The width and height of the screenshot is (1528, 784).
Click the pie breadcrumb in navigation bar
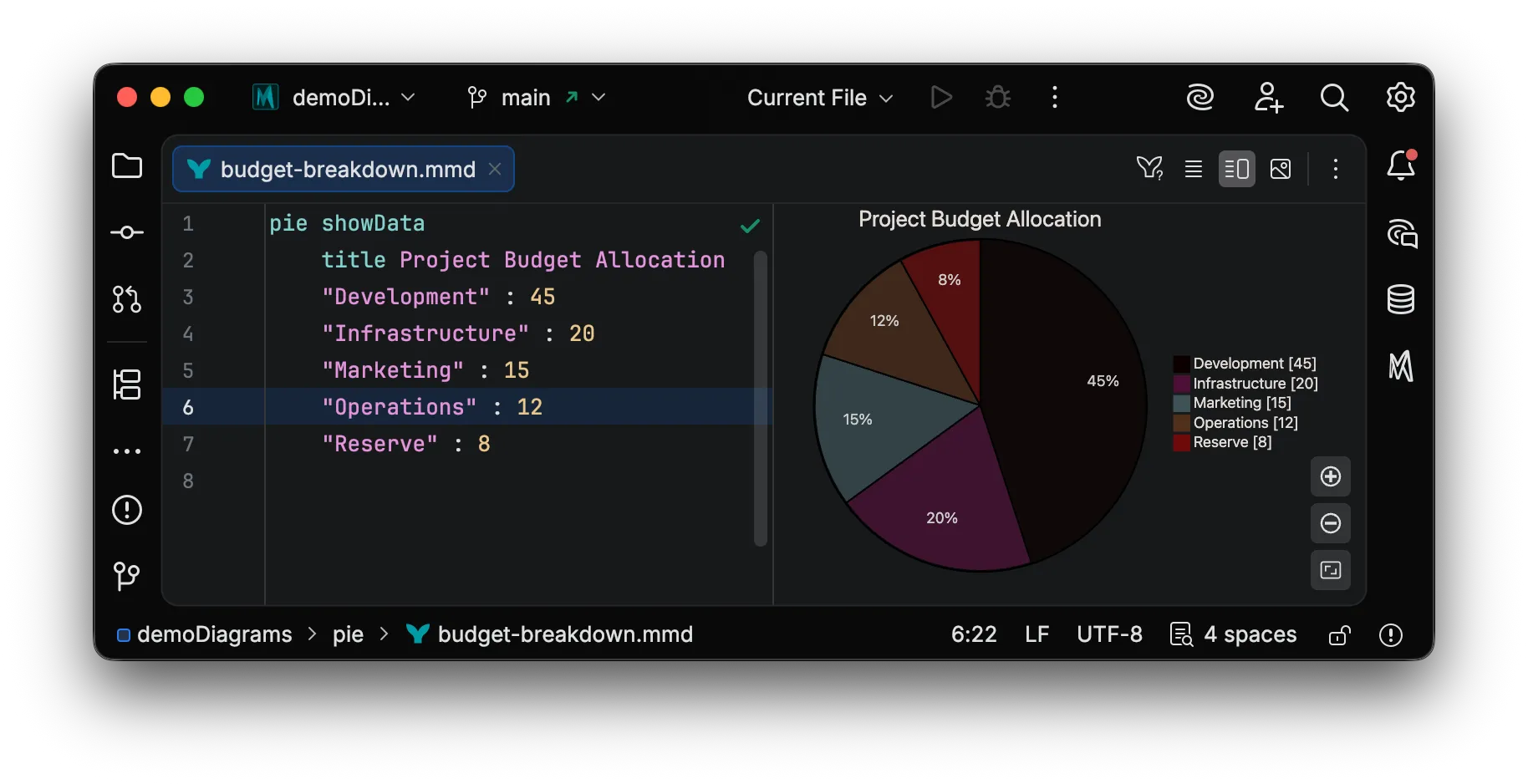[x=348, y=634]
